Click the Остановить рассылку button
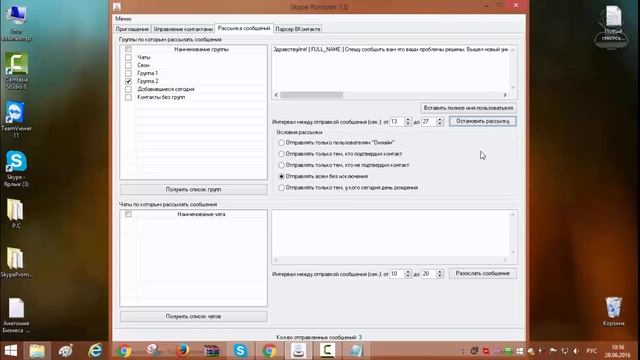640x360 pixels. click(482, 121)
